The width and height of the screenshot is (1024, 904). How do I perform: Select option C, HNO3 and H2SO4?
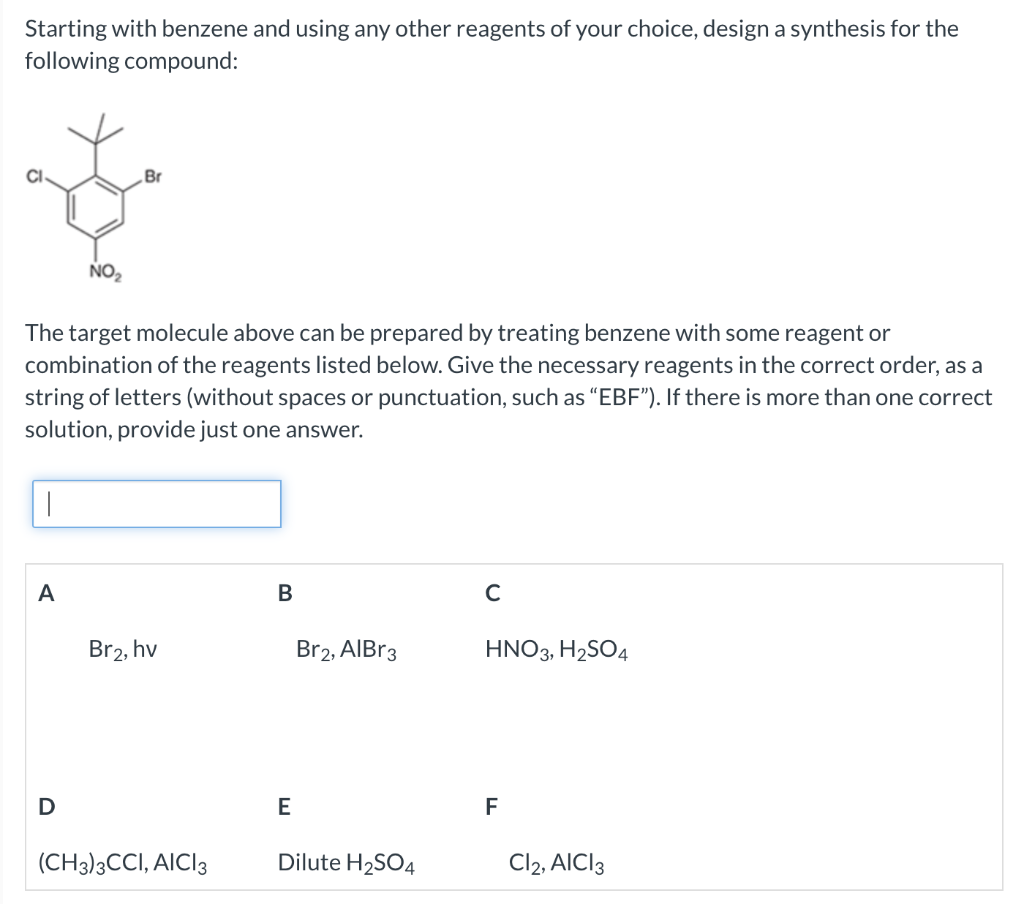(x=555, y=651)
